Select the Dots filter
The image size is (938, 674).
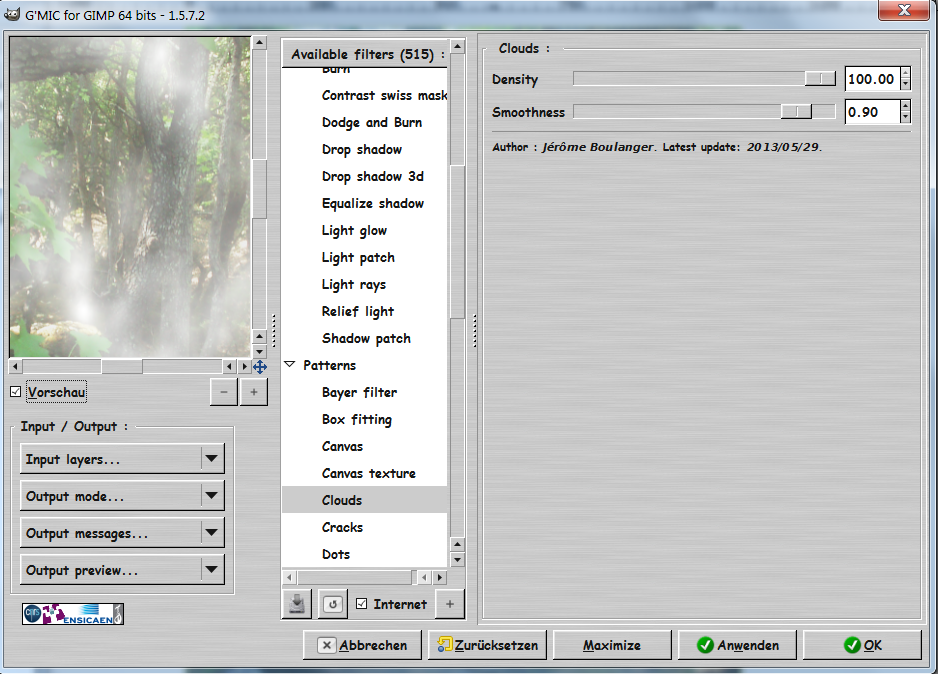(x=364, y=554)
